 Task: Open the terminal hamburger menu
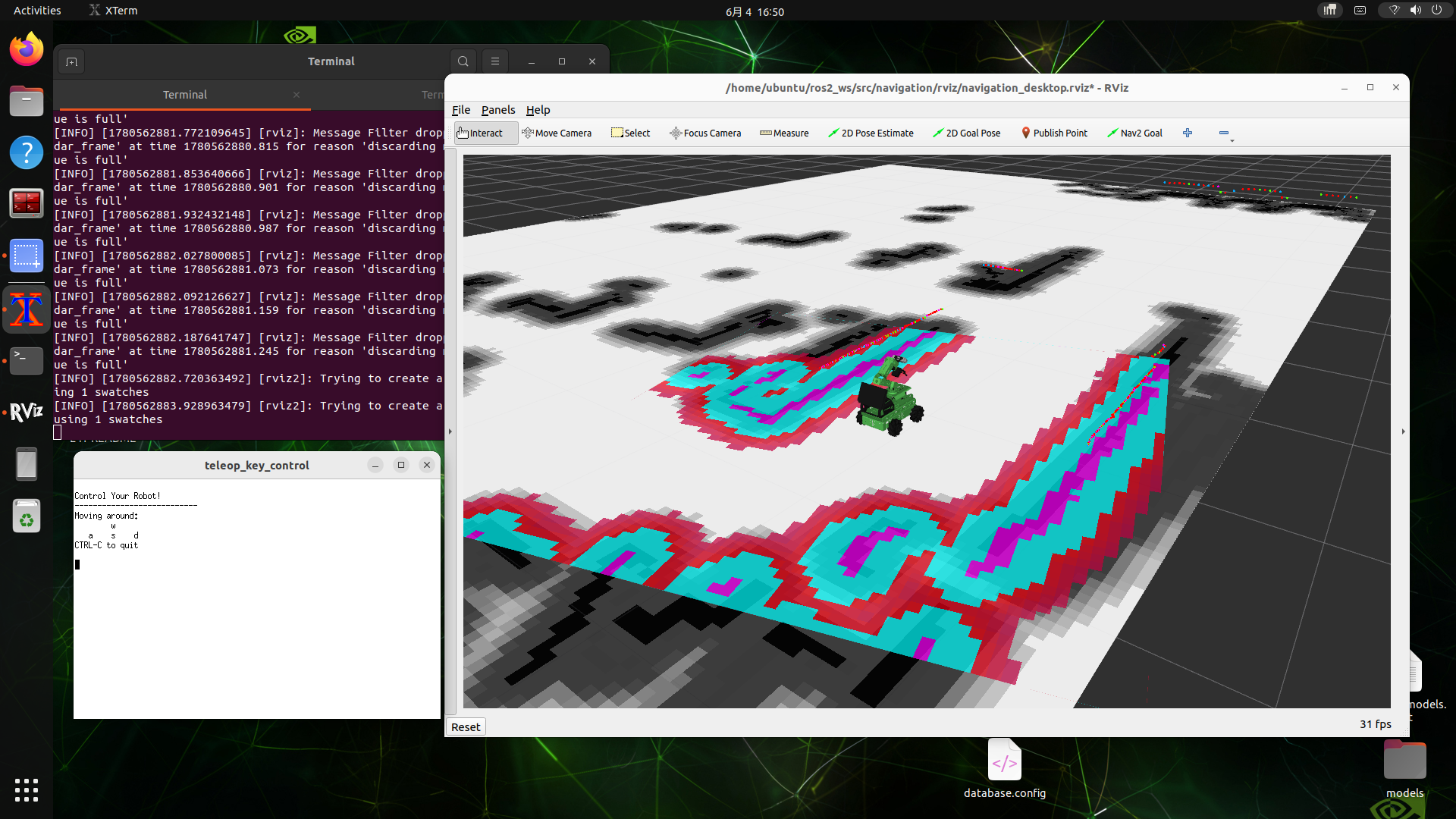click(495, 61)
